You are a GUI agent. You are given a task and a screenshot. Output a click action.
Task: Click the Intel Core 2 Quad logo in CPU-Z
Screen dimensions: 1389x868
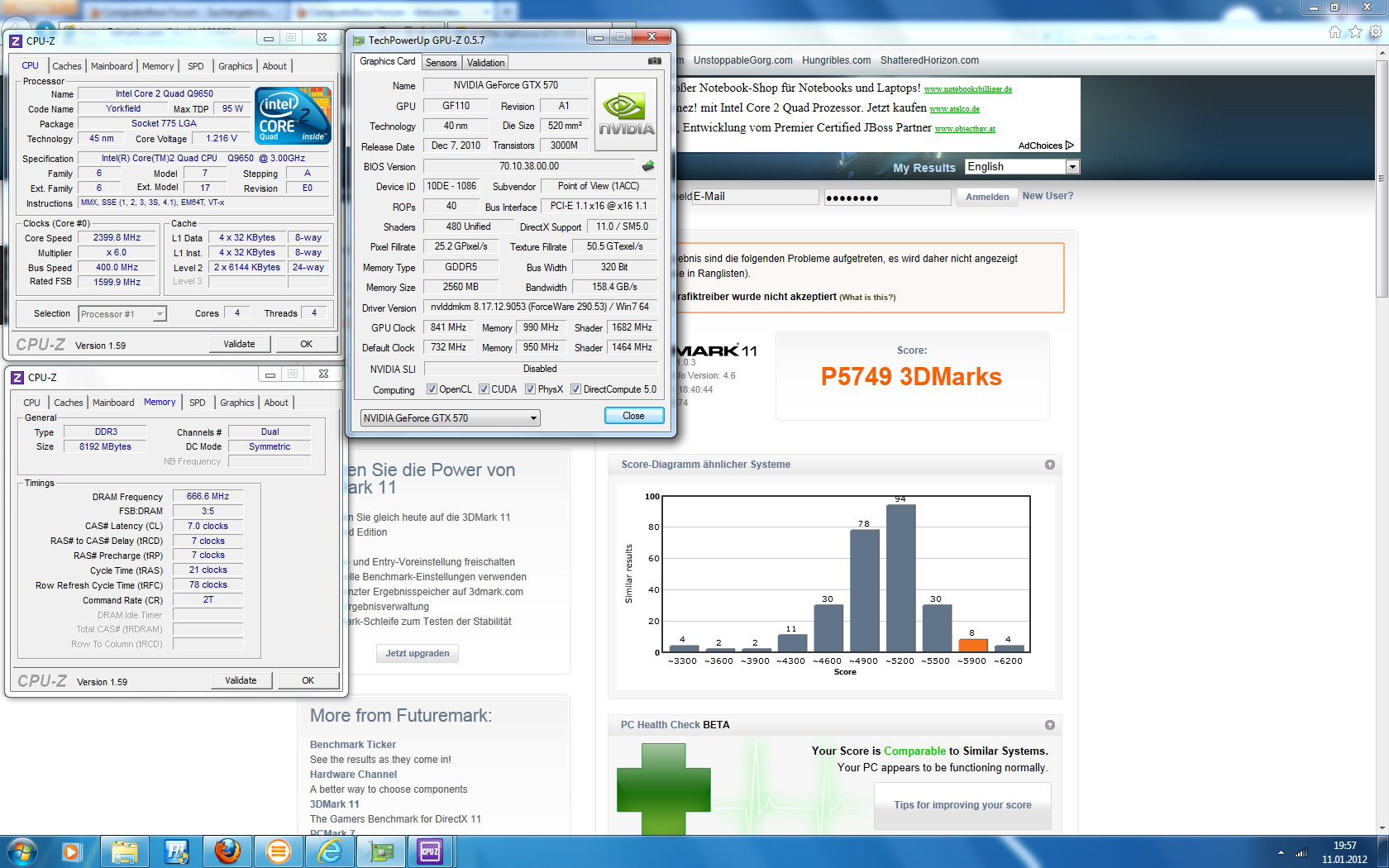(294, 114)
